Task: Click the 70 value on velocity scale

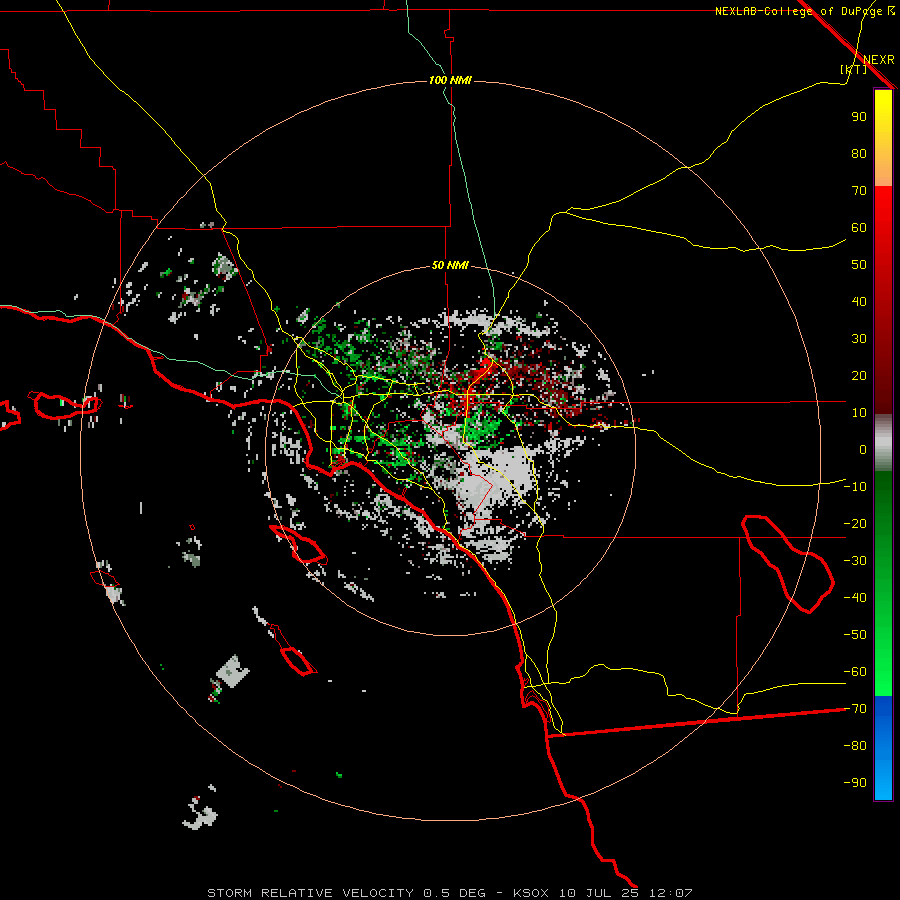Action: pos(859,191)
